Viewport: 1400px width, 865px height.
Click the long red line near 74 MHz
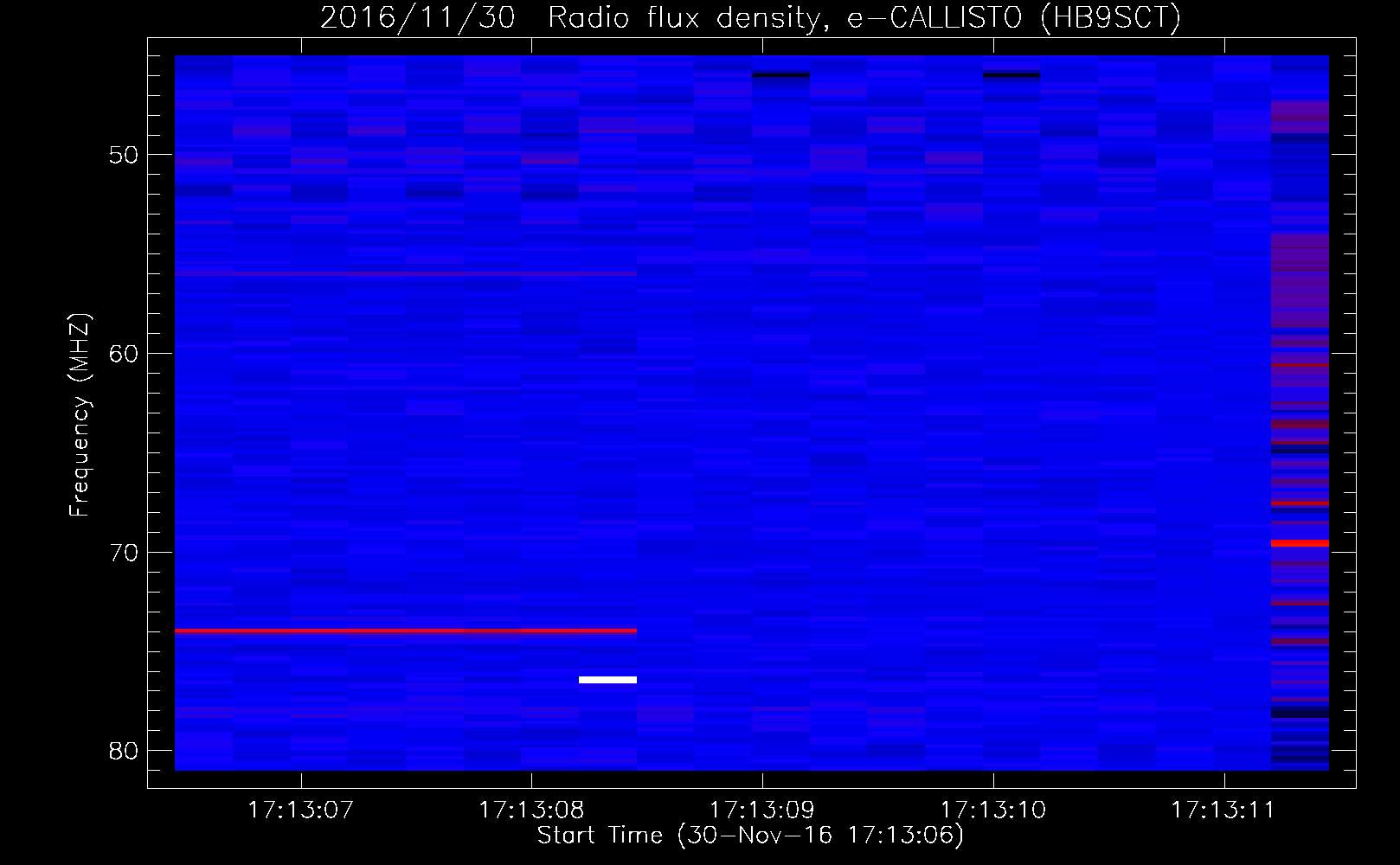[406, 631]
